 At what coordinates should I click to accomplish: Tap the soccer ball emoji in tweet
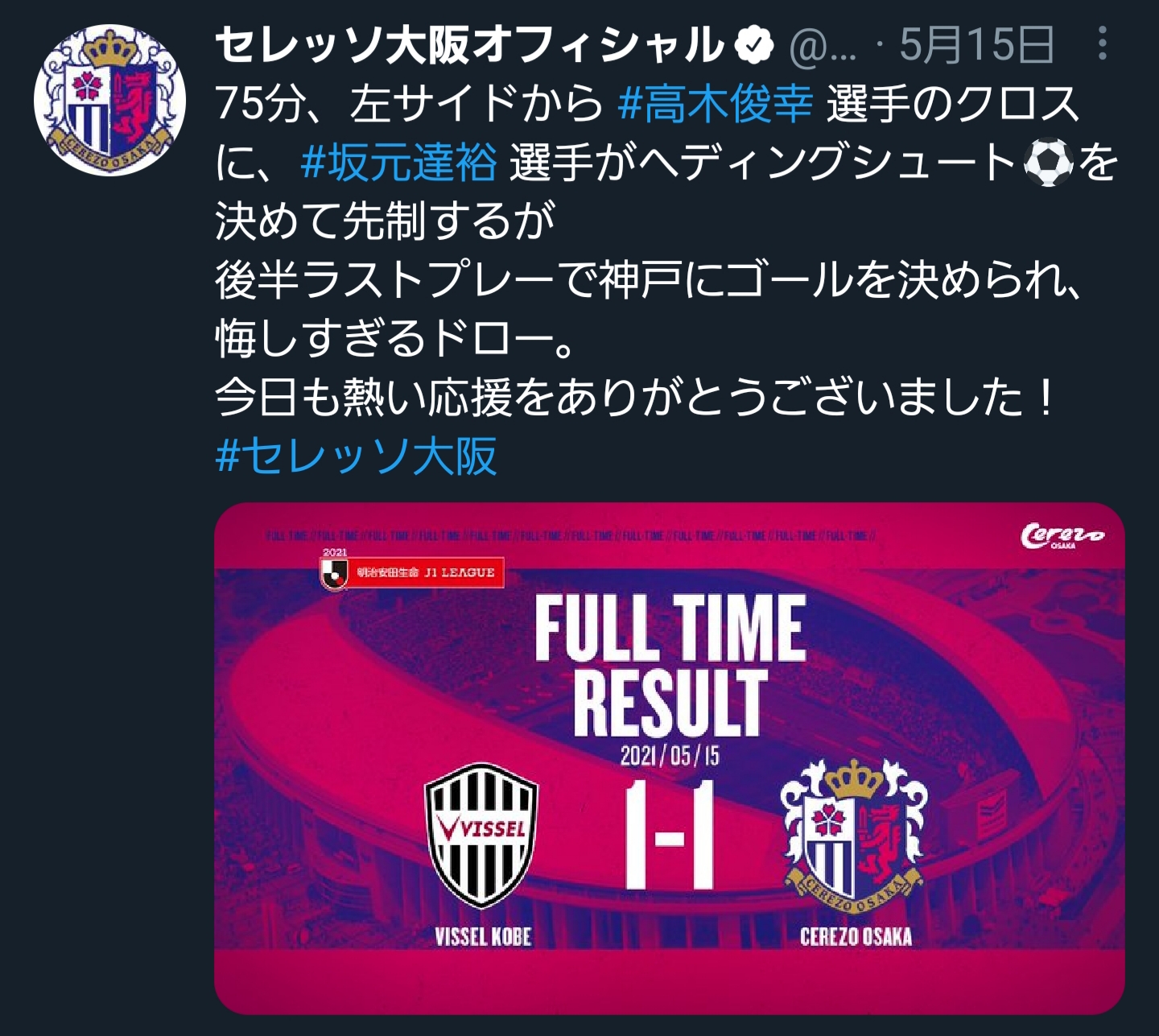click(1048, 163)
